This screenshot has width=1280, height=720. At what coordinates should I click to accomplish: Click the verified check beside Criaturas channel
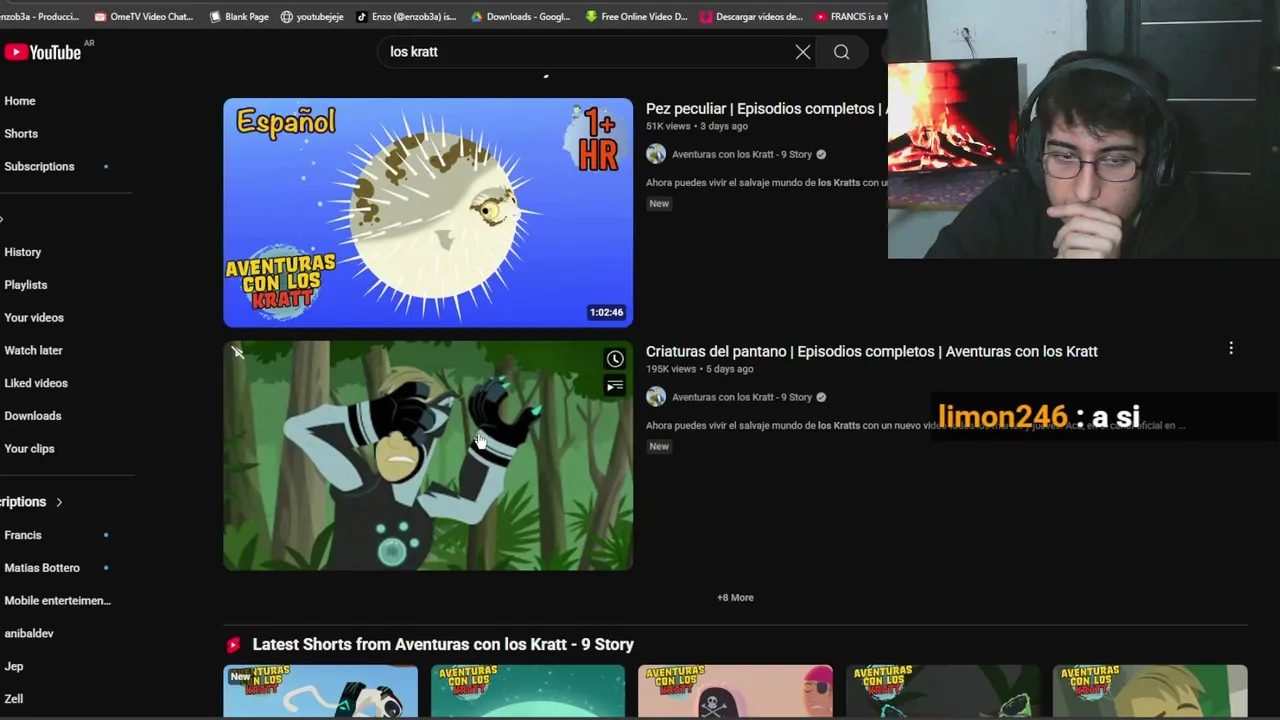pyautogui.click(x=821, y=398)
